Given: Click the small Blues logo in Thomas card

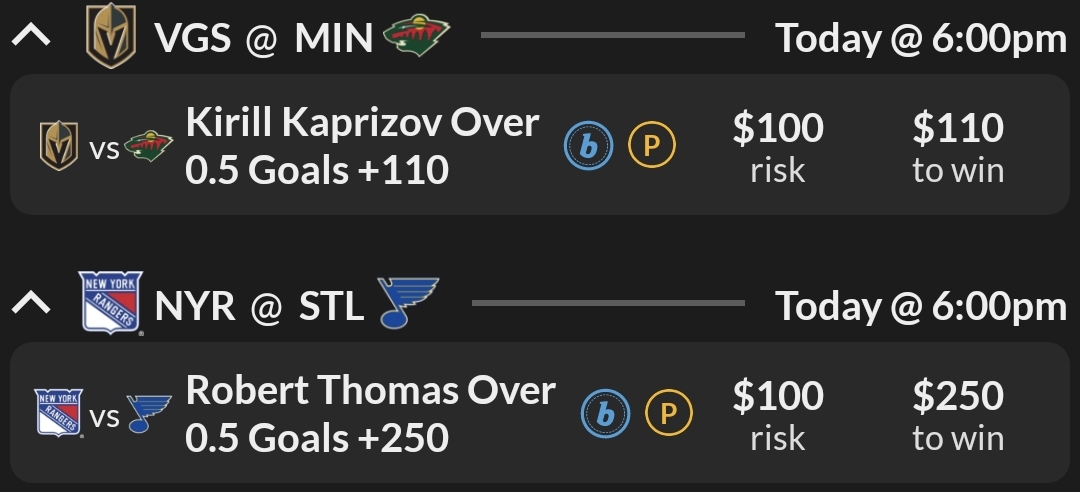Looking at the screenshot, I should (149, 412).
